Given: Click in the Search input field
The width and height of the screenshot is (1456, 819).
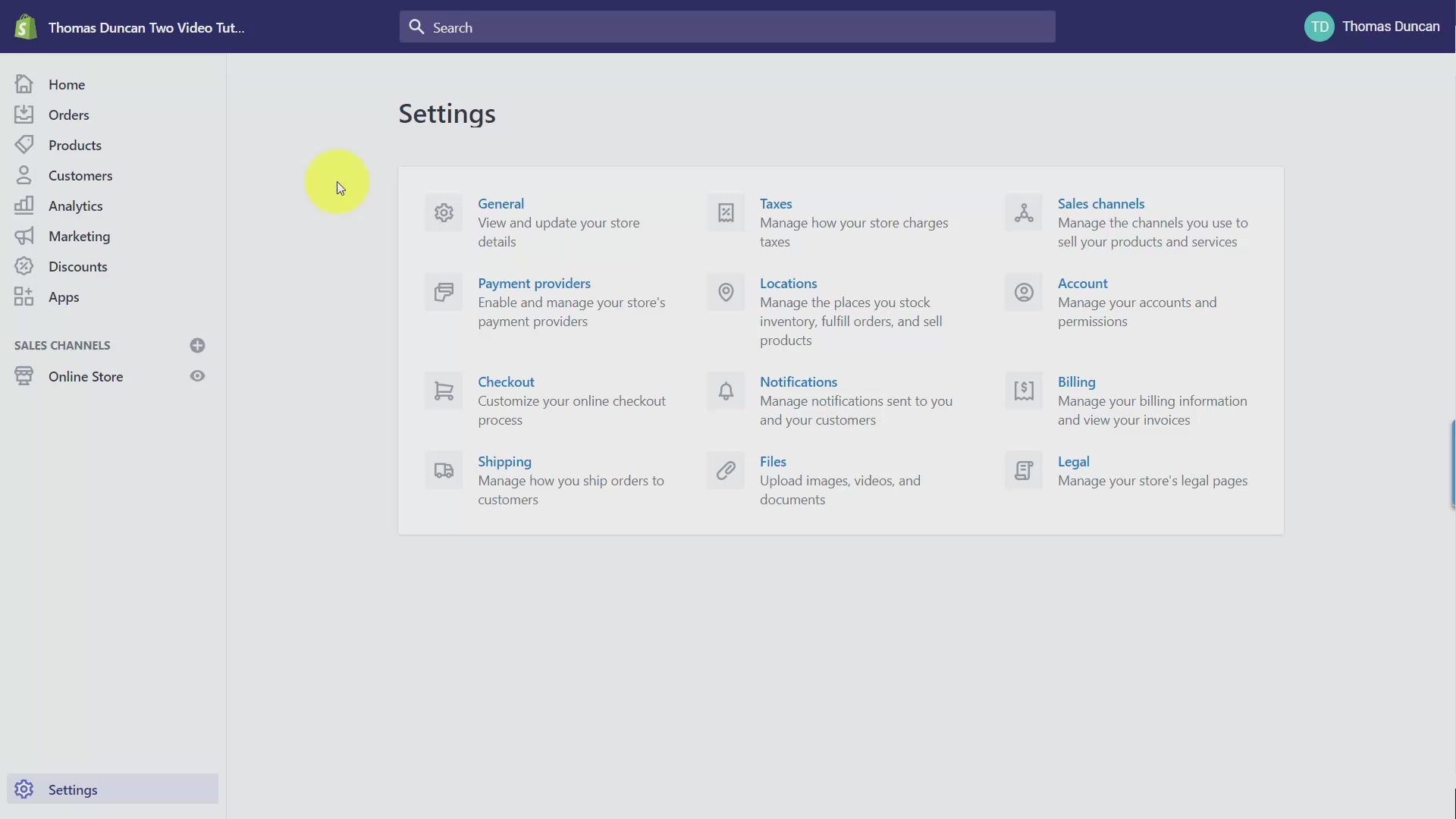Looking at the screenshot, I should pos(727,27).
